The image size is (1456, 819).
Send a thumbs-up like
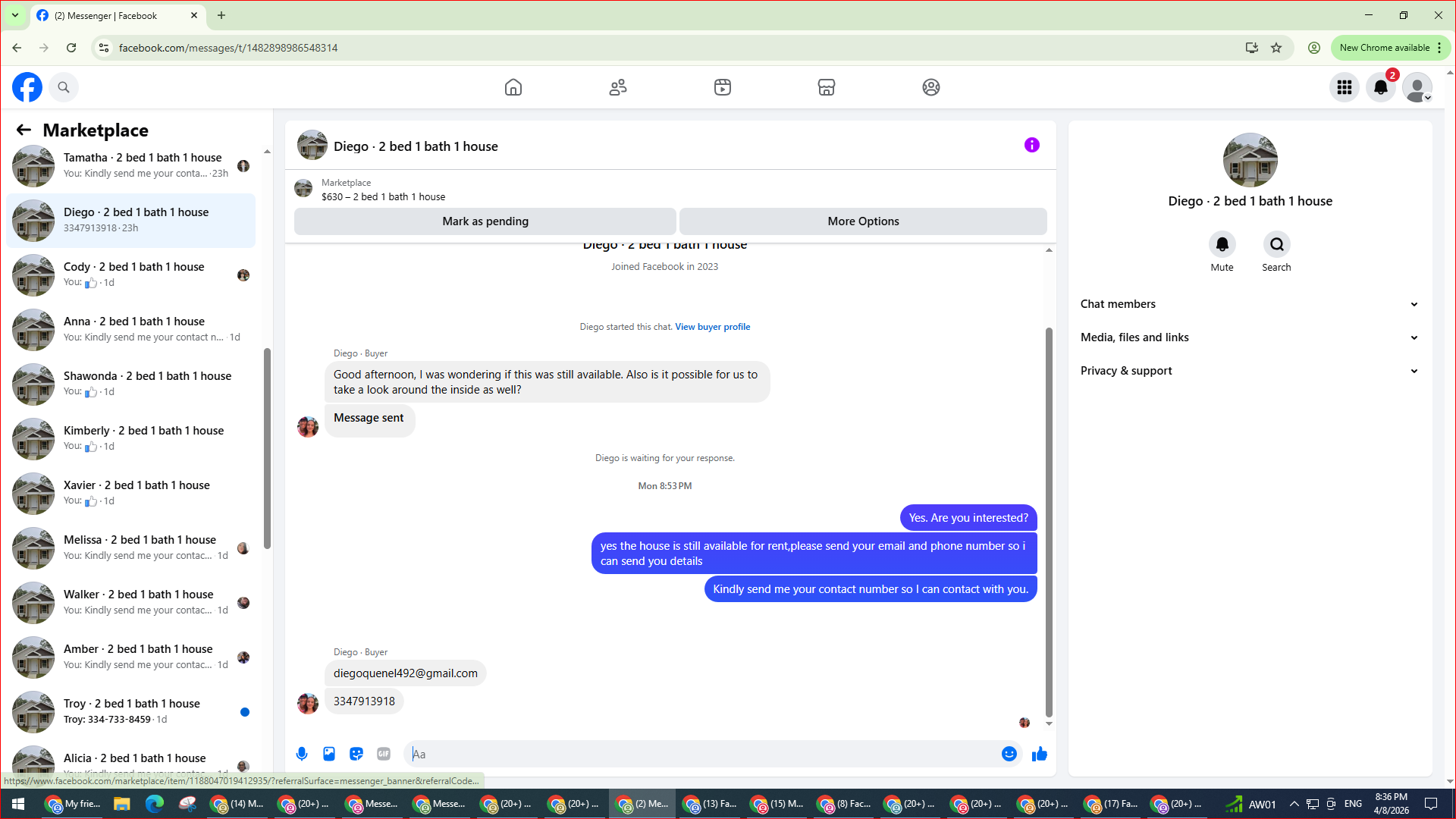click(x=1040, y=754)
